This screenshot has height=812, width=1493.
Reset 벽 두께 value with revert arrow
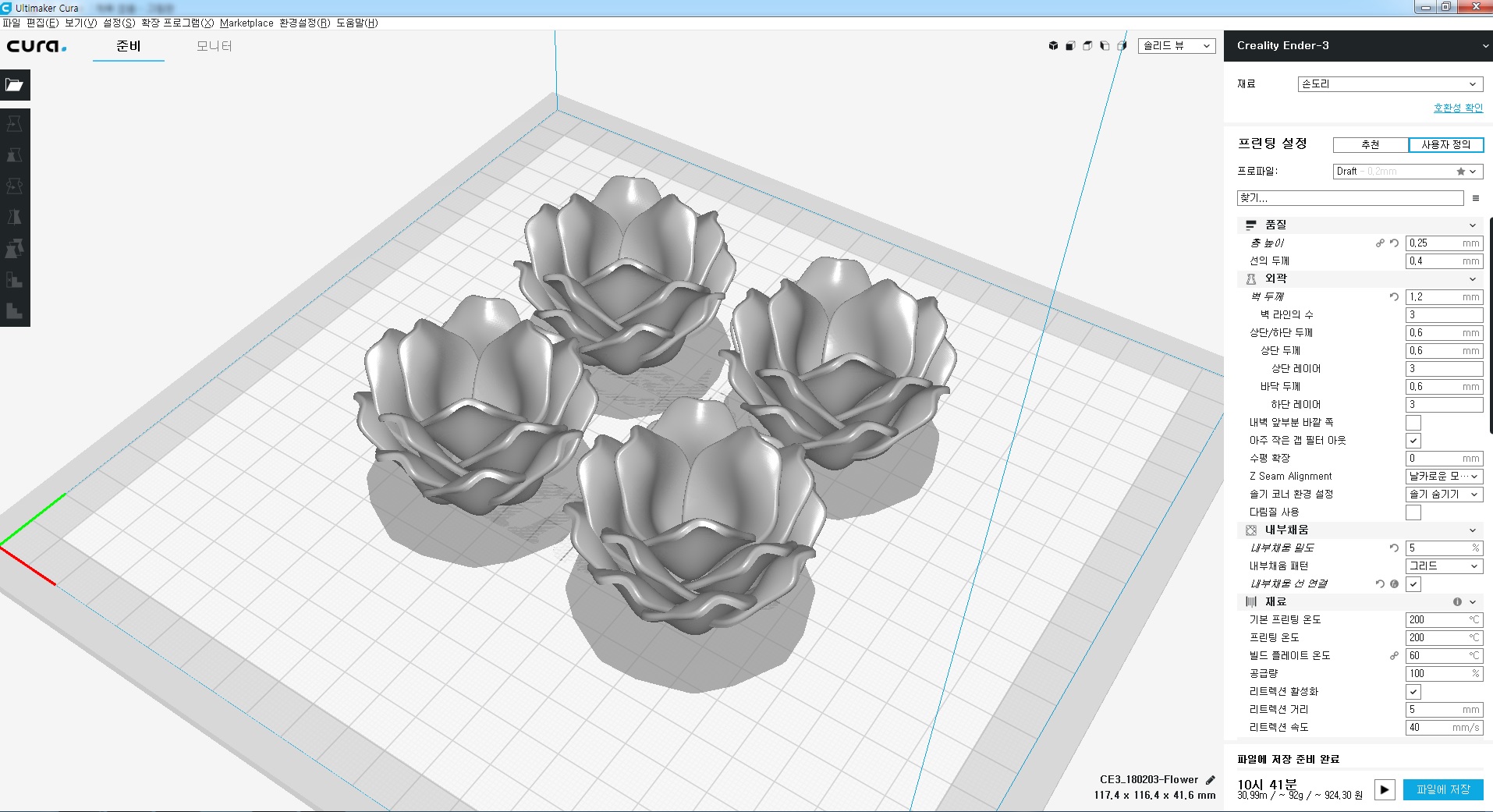click(1394, 297)
